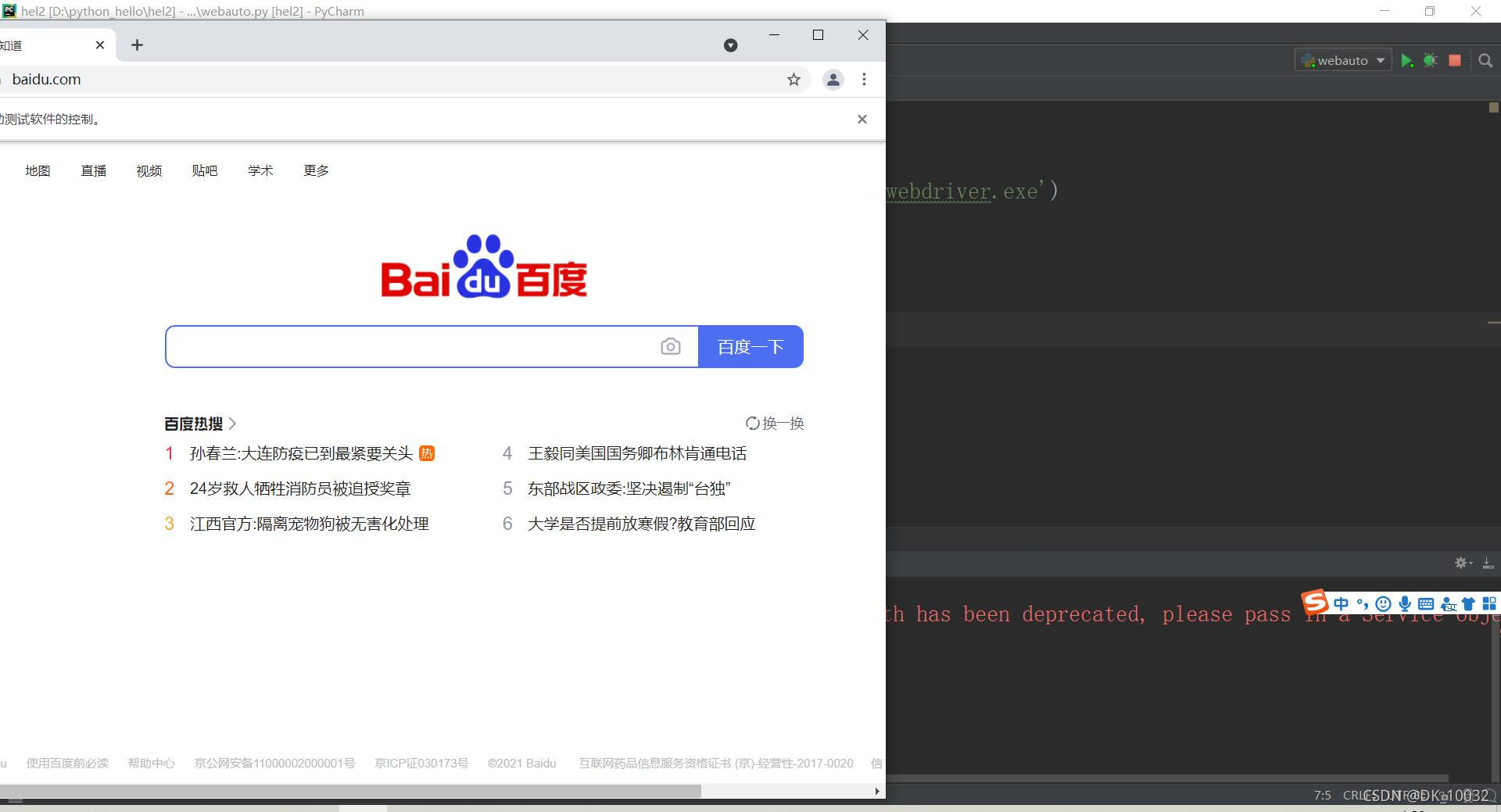Screen dimensions: 1501x812
Task: Click Chrome horizontal scrollbar right arrow
Action: pos(876,791)
